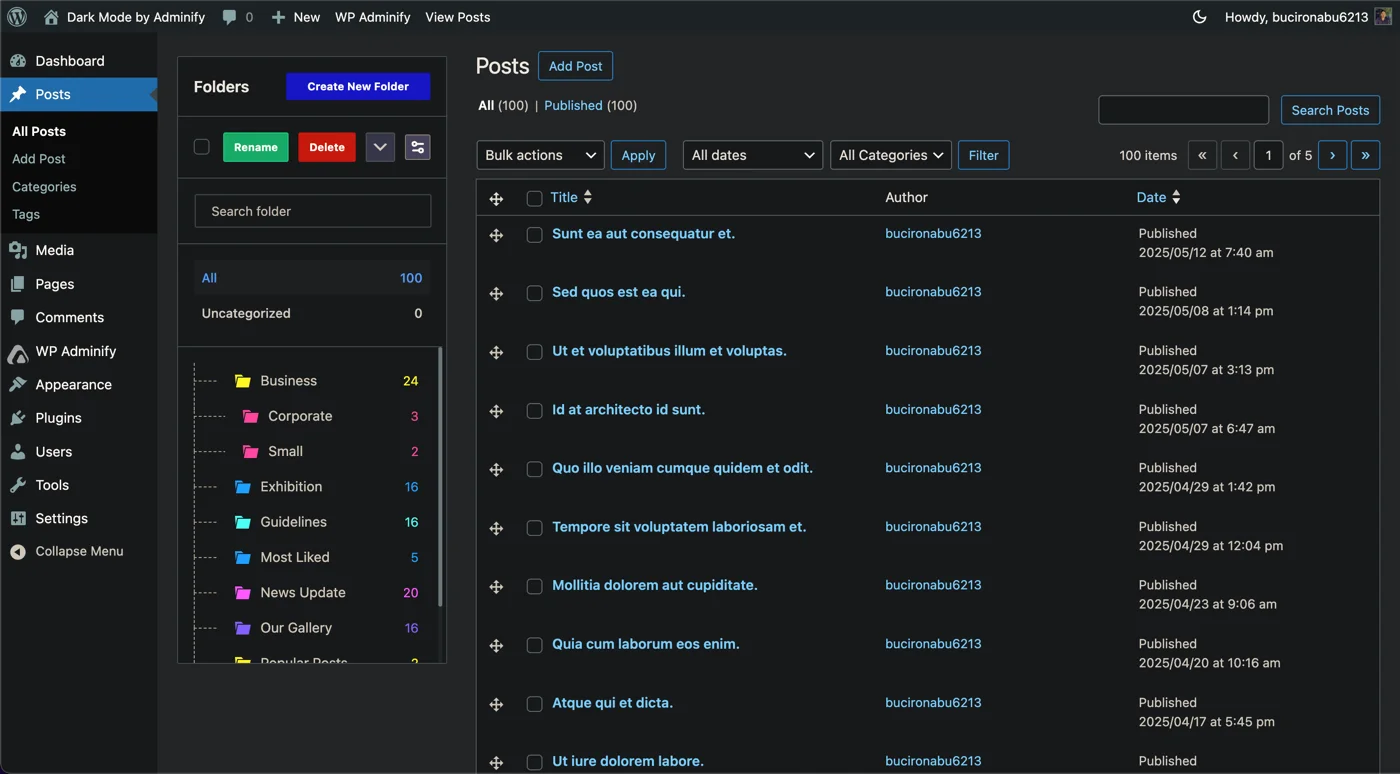Image resolution: width=1400 pixels, height=774 pixels.
Task: Open Appearance from the sidebar
Action: pos(74,384)
